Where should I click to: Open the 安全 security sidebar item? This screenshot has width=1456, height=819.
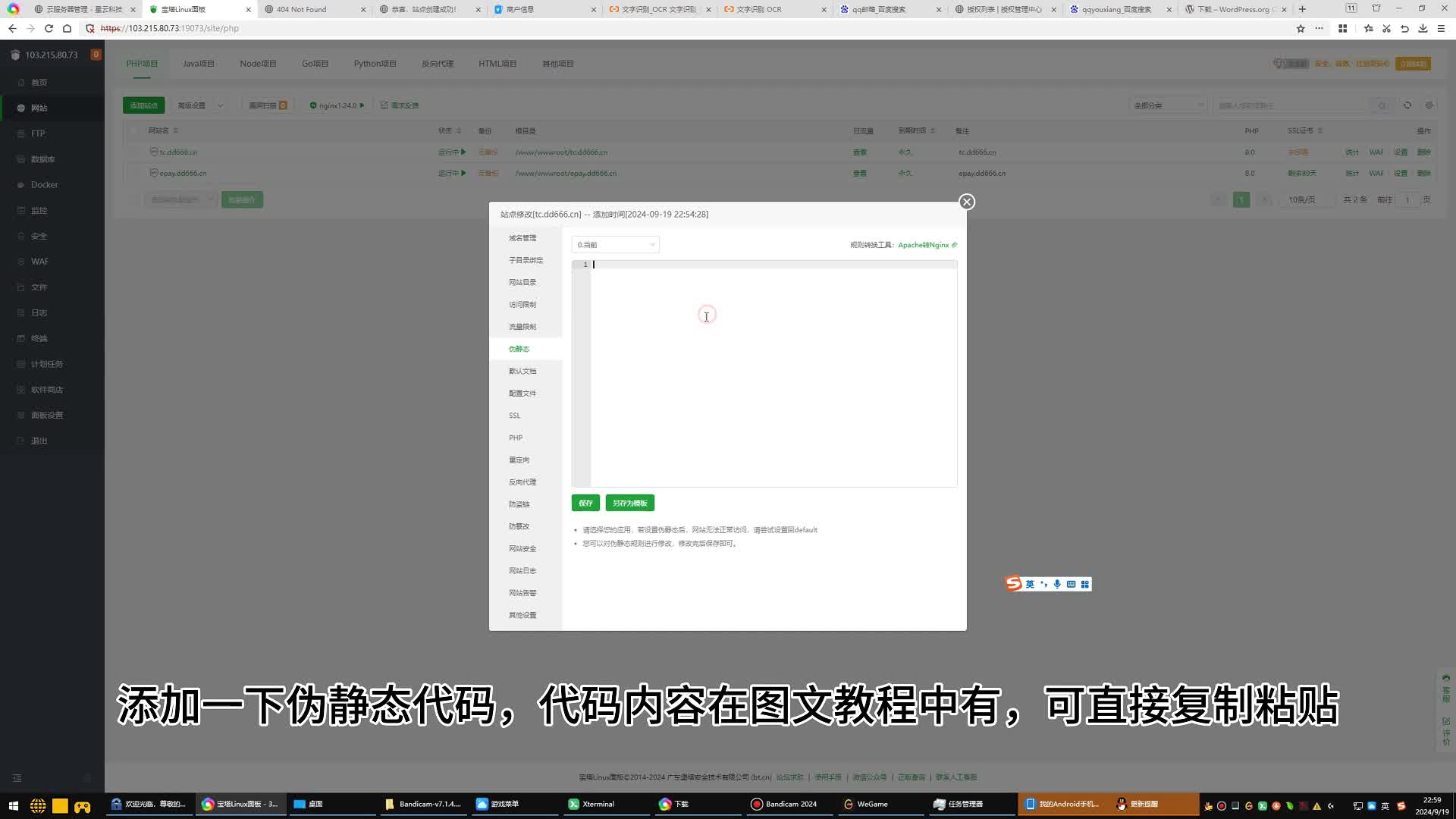[39, 237]
